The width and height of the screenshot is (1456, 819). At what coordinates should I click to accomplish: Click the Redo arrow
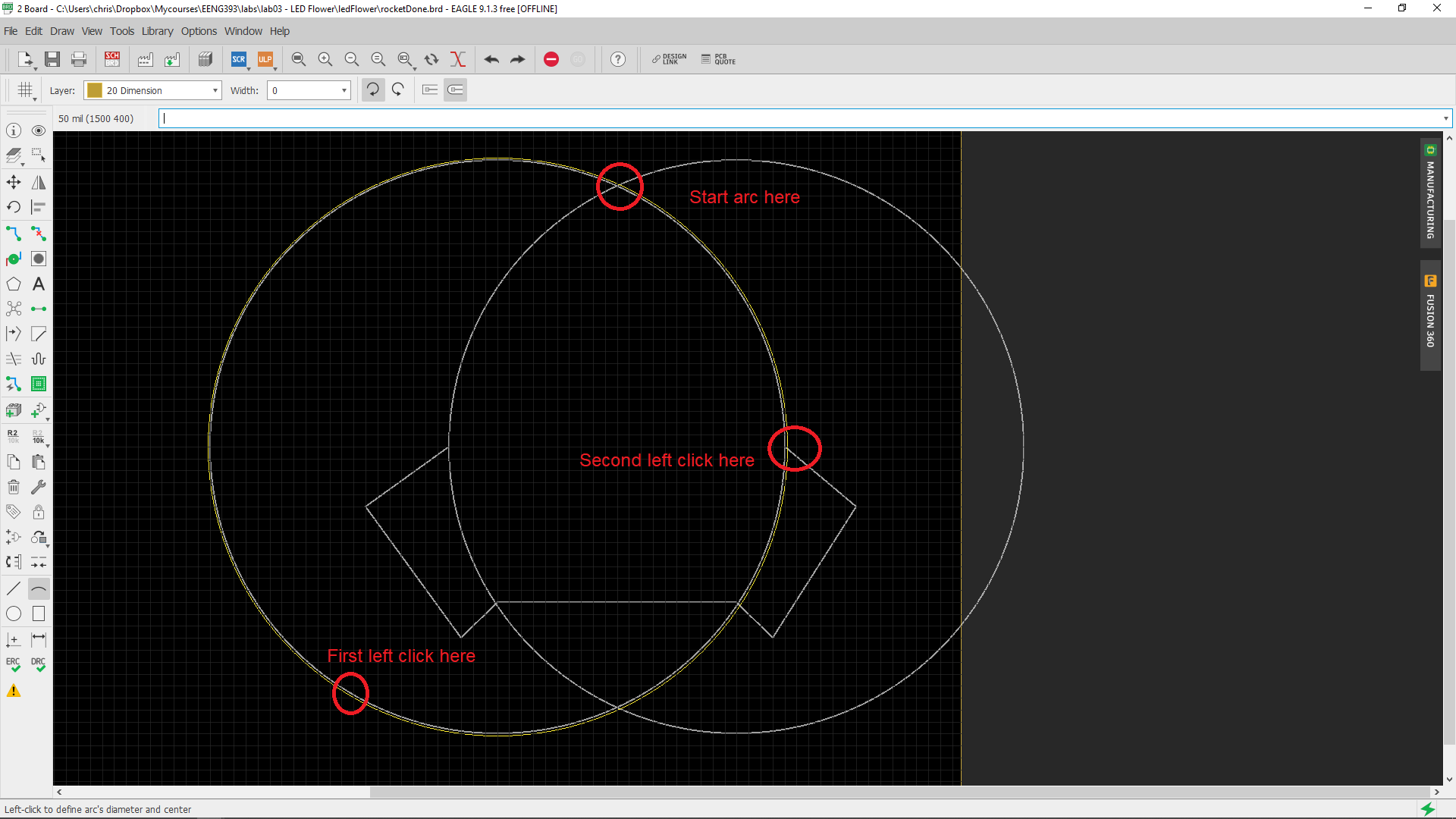pos(518,59)
